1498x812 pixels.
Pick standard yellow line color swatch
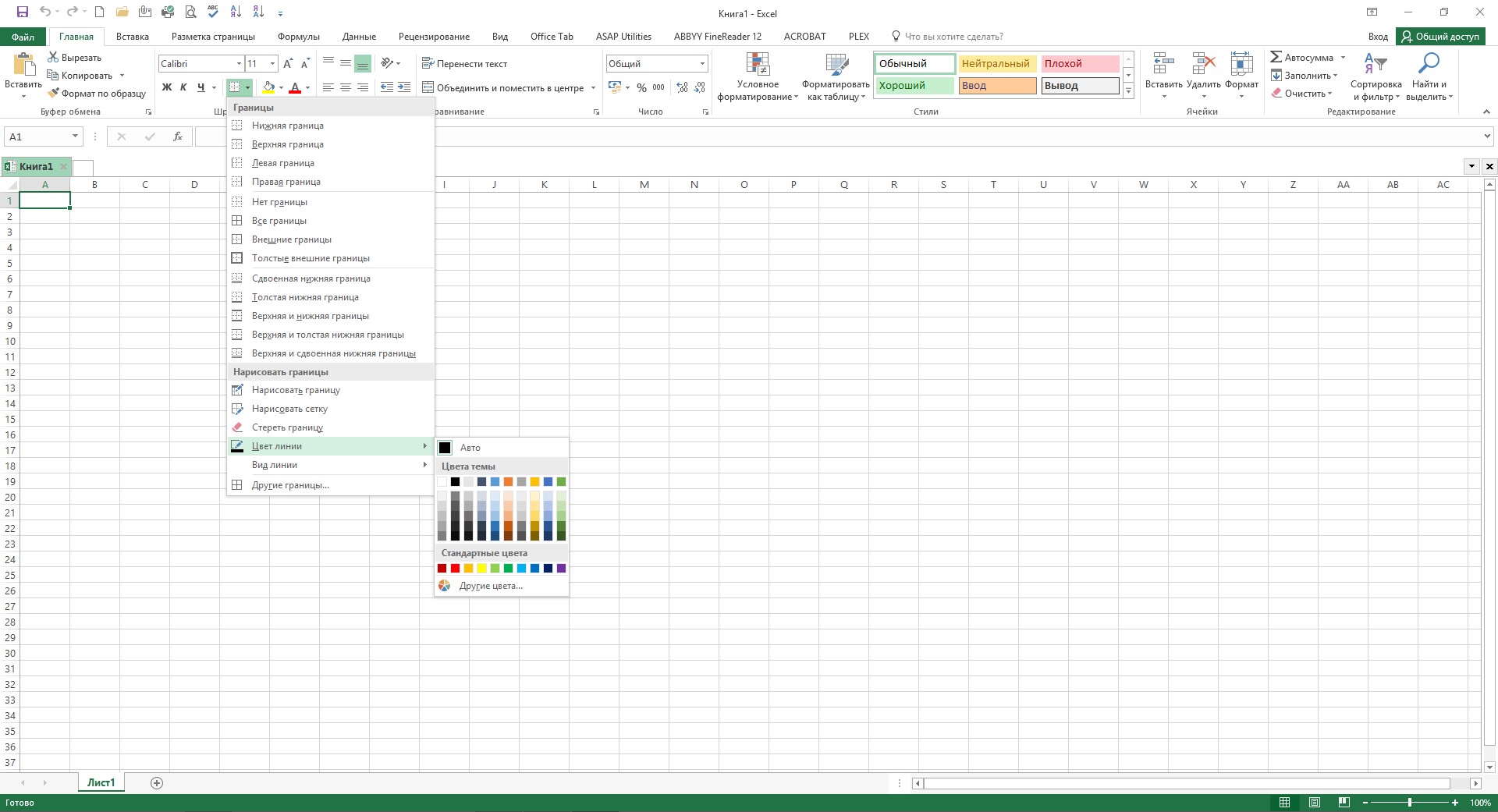point(481,569)
